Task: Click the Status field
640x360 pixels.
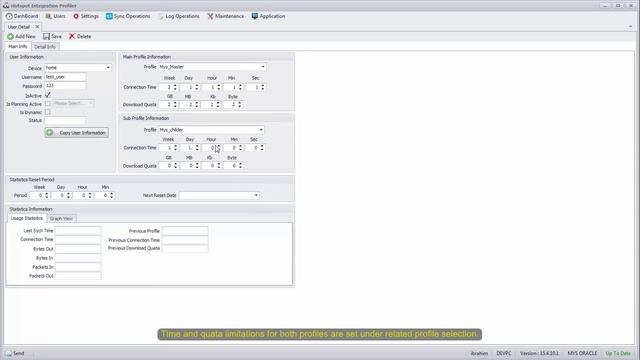Action: [x=65, y=120]
